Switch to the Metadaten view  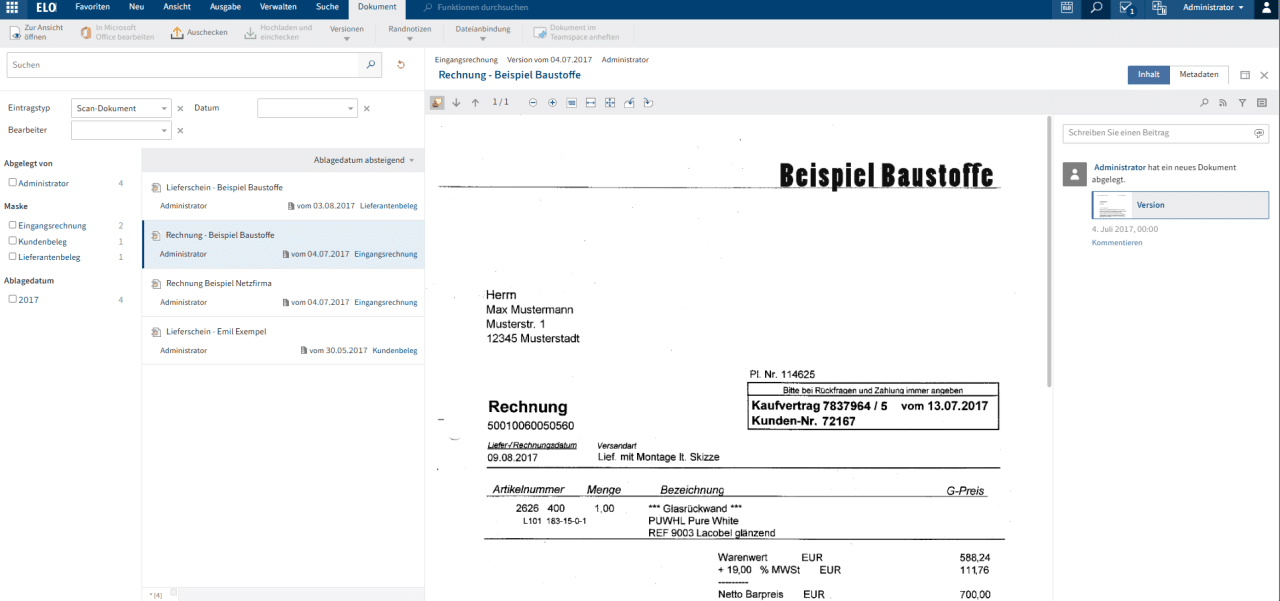coord(1199,75)
